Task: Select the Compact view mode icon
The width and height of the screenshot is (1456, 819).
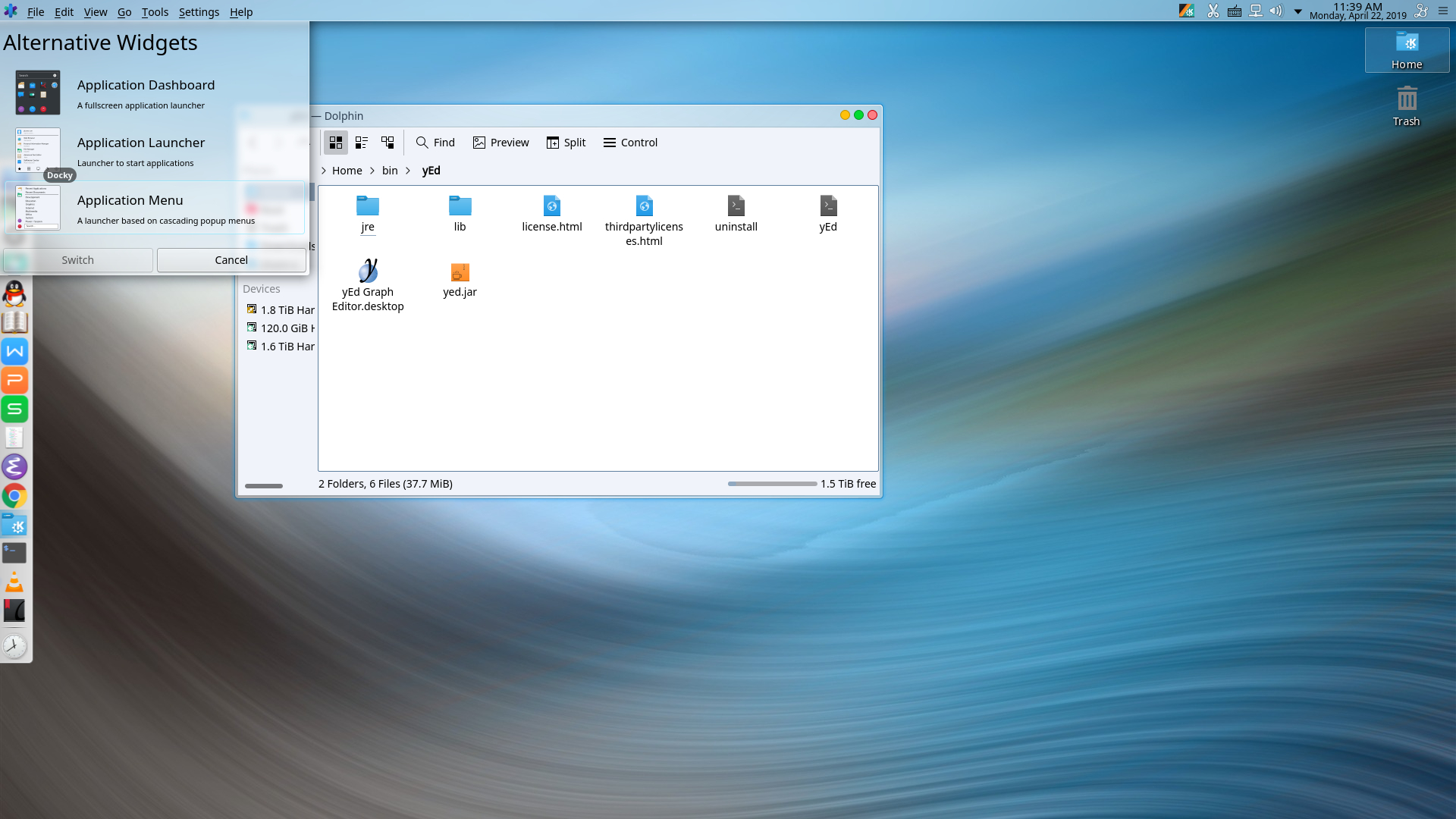Action: [362, 143]
